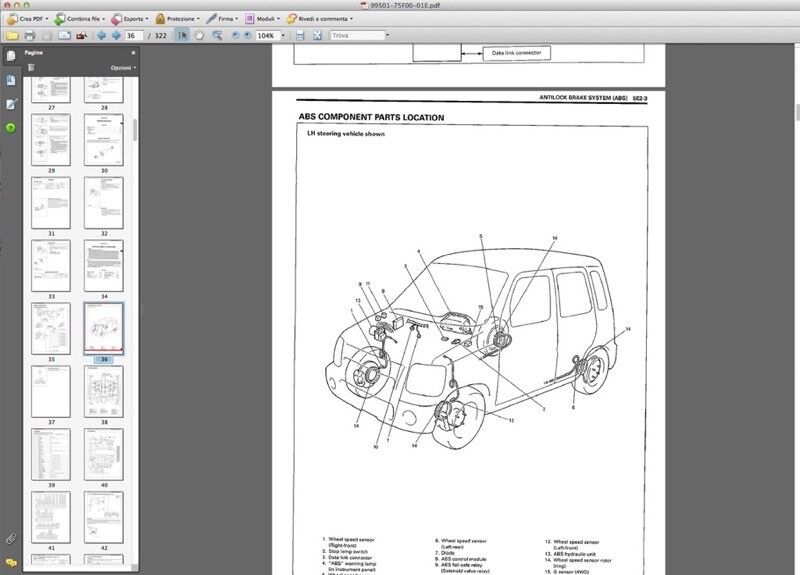Click the email envelope icon
The image size is (800, 575).
coord(66,35)
